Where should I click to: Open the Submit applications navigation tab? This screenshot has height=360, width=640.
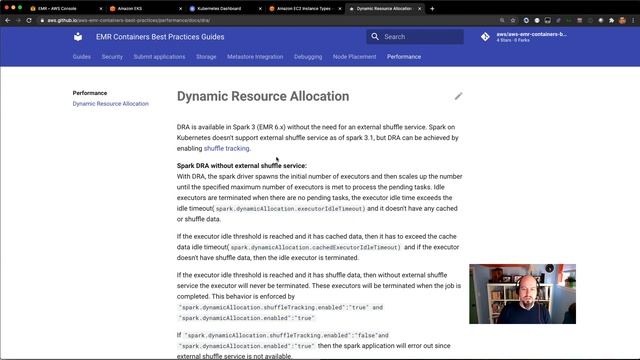coord(159,57)
